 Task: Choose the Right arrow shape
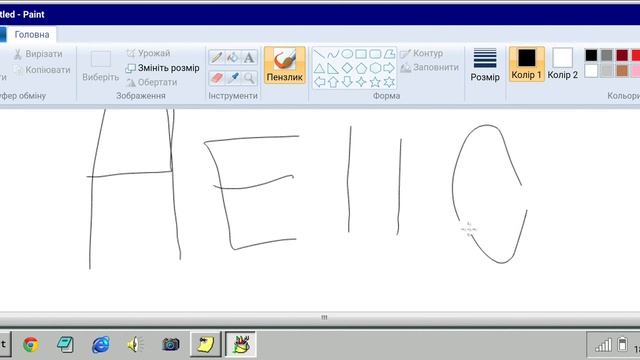pyautogui.click(x=389, y=68)
